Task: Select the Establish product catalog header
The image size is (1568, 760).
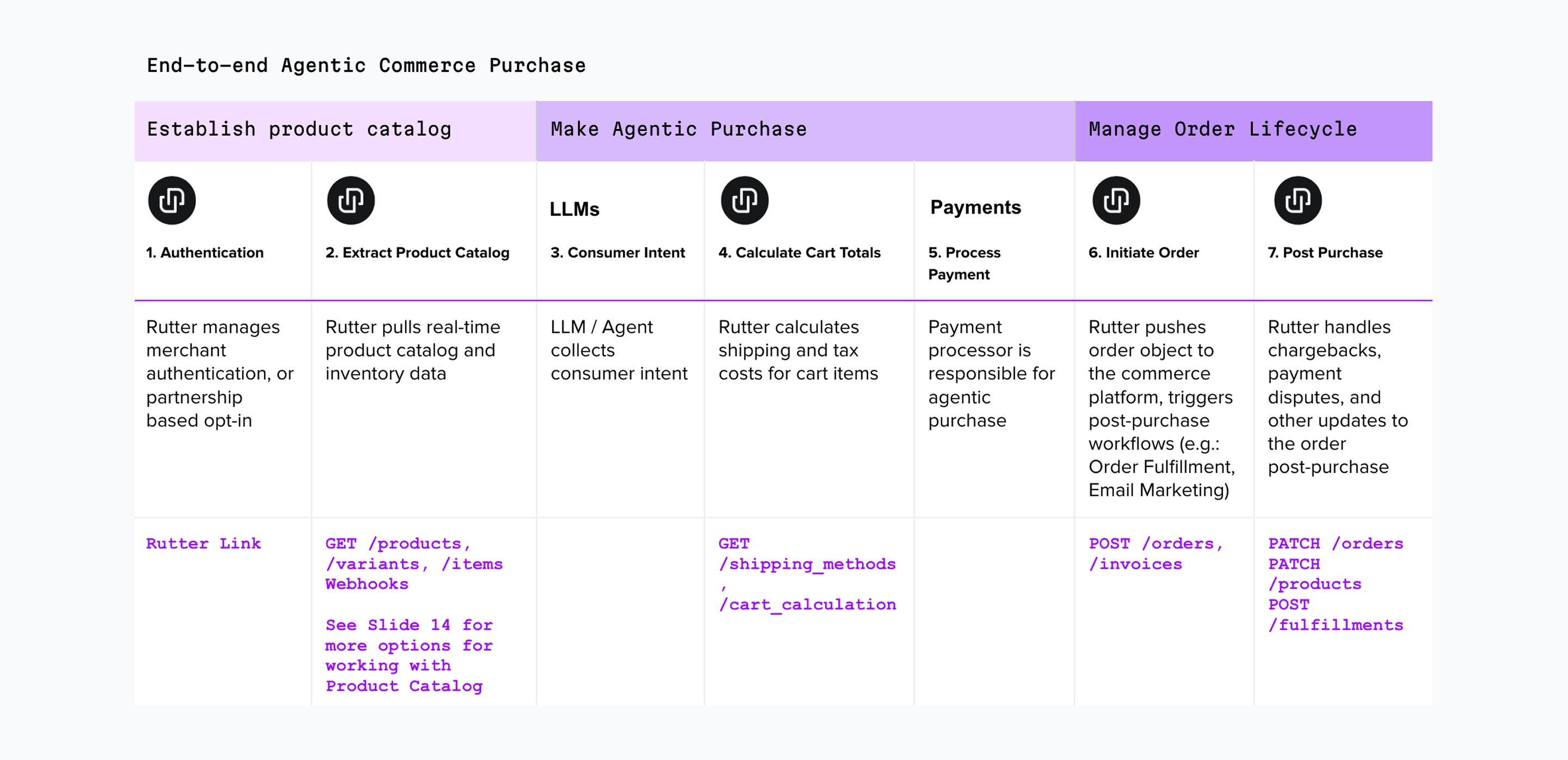Action: (299, 129)
